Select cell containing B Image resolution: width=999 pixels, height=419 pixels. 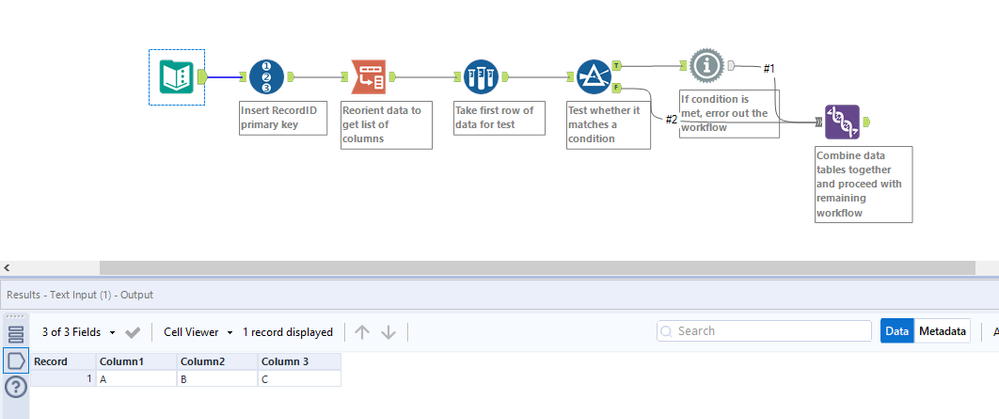click(217, 379)
